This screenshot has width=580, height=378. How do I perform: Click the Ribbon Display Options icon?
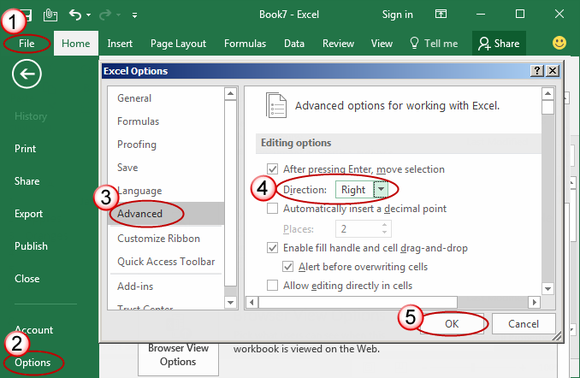(441, 14)
